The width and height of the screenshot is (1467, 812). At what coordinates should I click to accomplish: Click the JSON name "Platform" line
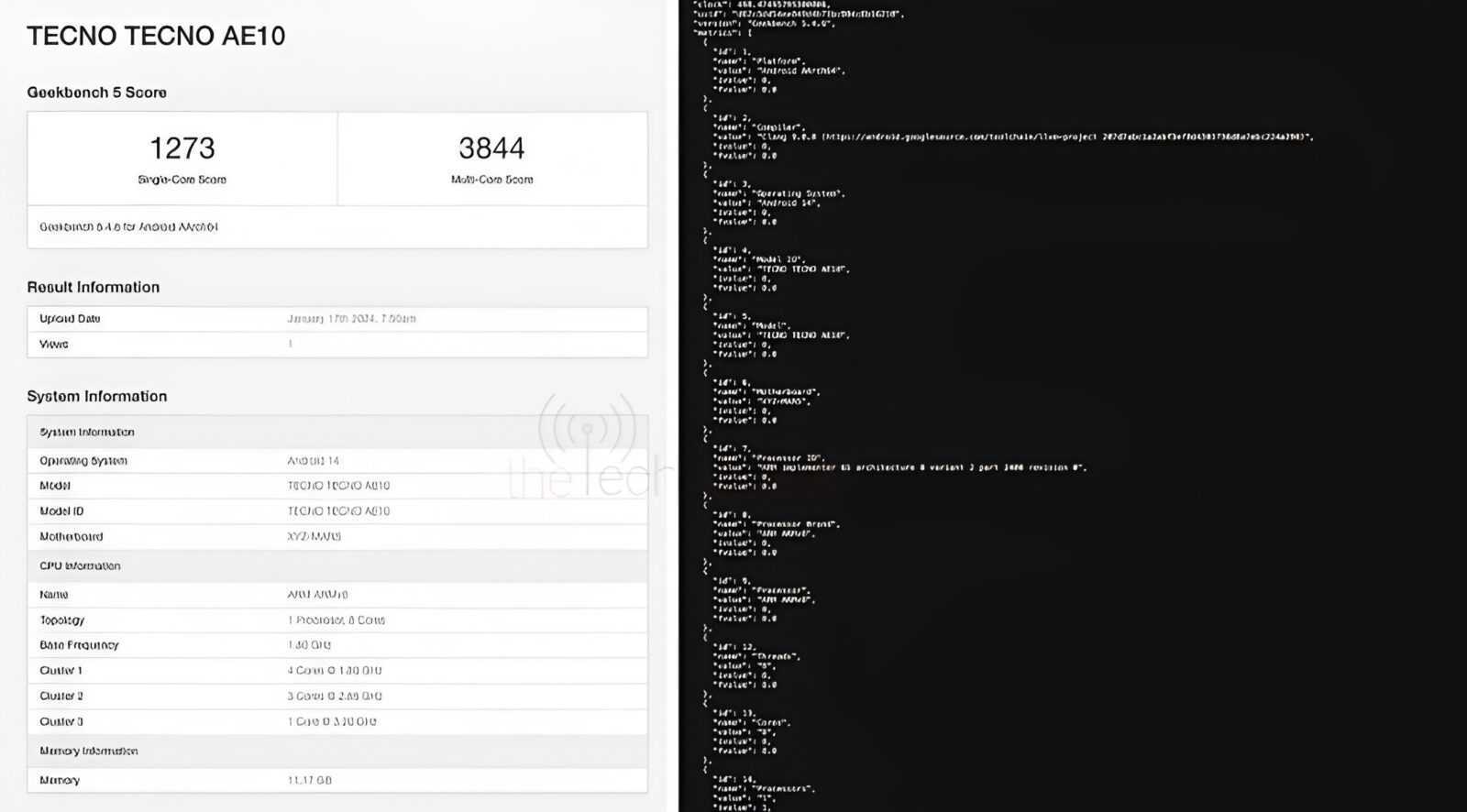click(x=759, y=61)
